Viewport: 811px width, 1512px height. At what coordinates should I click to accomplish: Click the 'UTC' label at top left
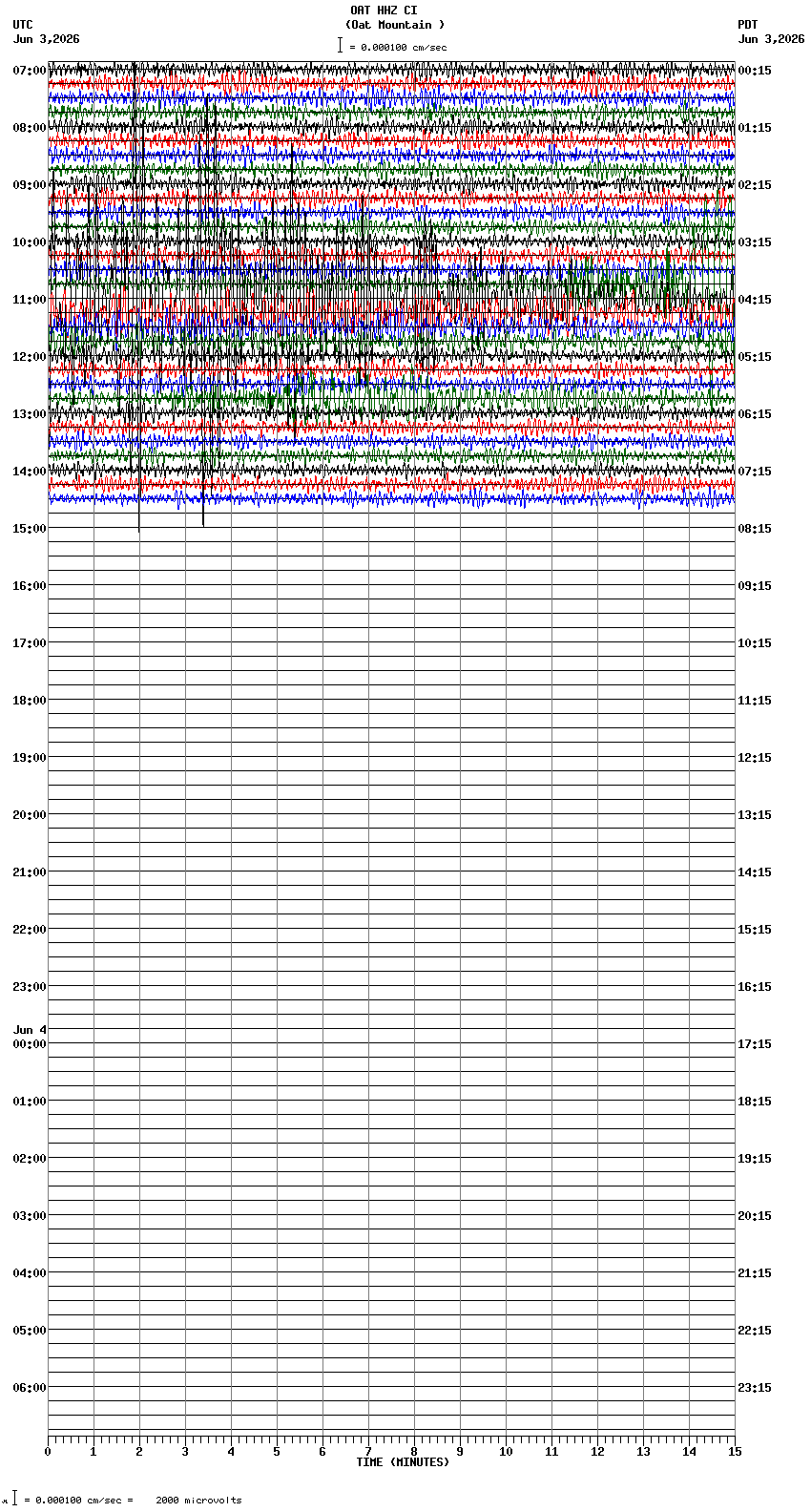23,25
